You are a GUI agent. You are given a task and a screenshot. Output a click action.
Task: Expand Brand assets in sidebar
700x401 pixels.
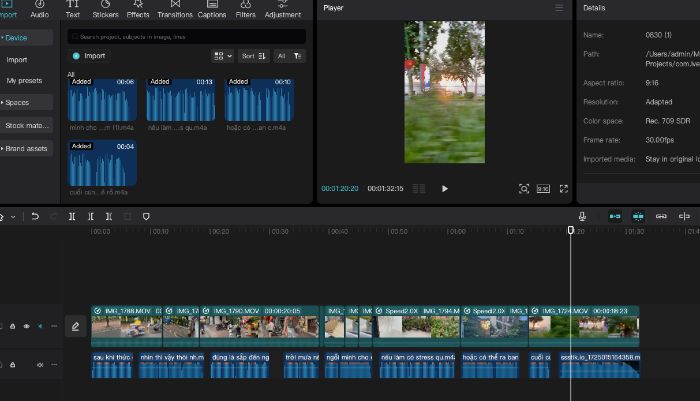(26, 148)
